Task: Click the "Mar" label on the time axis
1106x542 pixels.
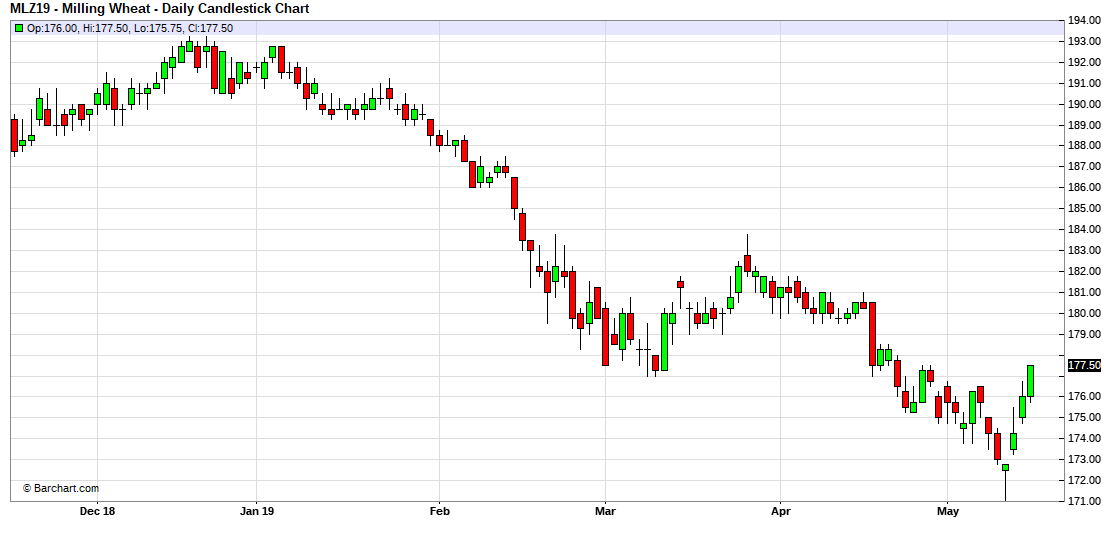Action: pos(605,512)
